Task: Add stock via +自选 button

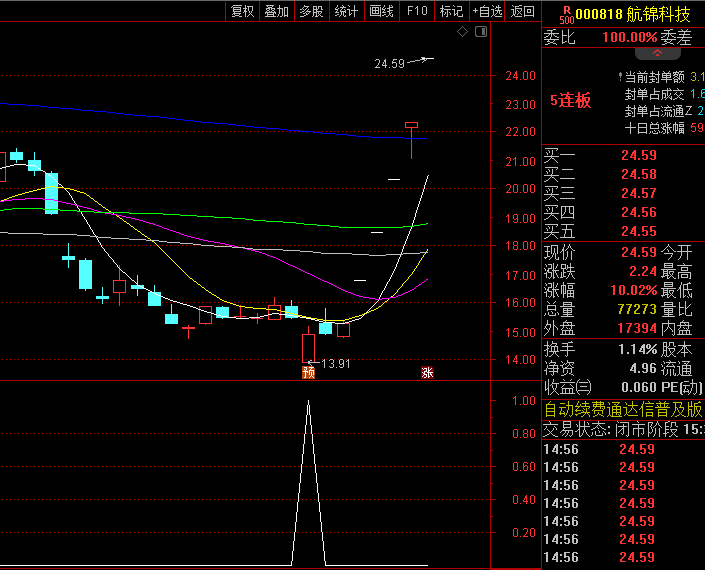Action: [x=487, y=11]
